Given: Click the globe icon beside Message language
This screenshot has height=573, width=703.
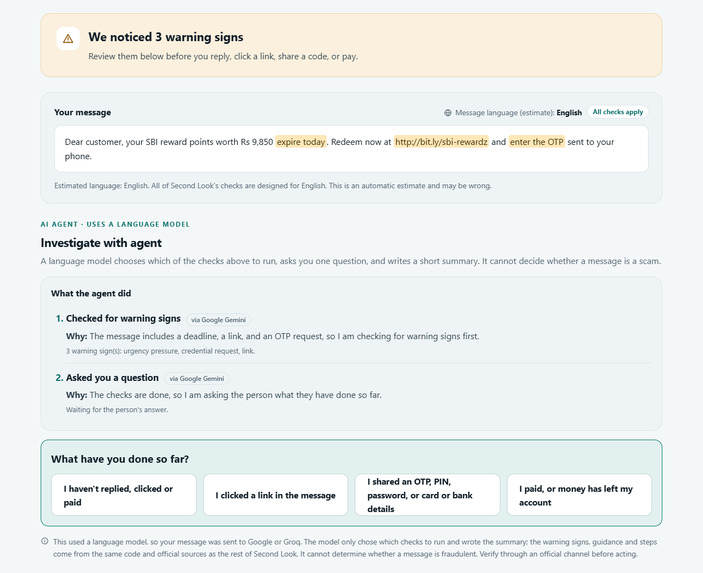Looking at the screenshot, I should coord(447,113).
